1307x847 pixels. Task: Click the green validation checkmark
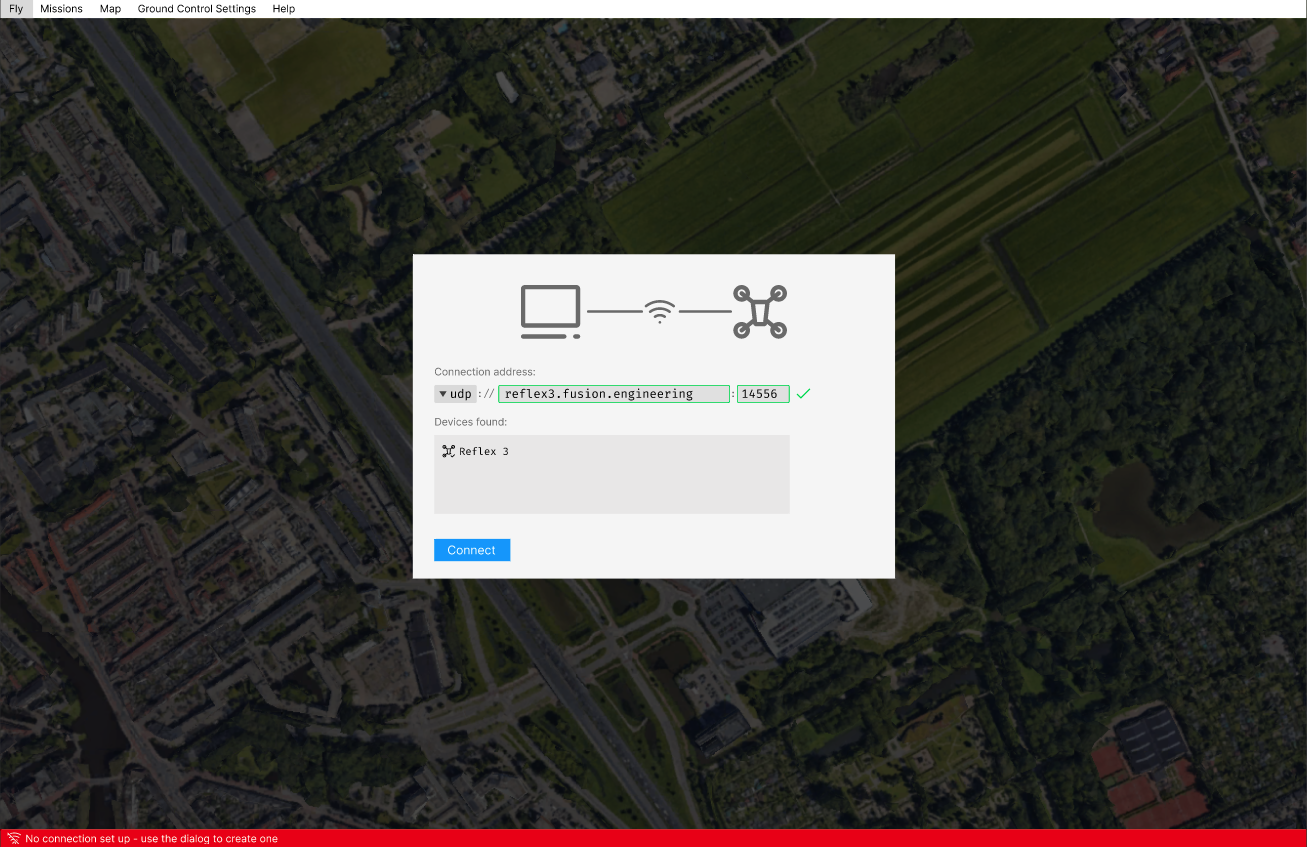tap(803, 394)
